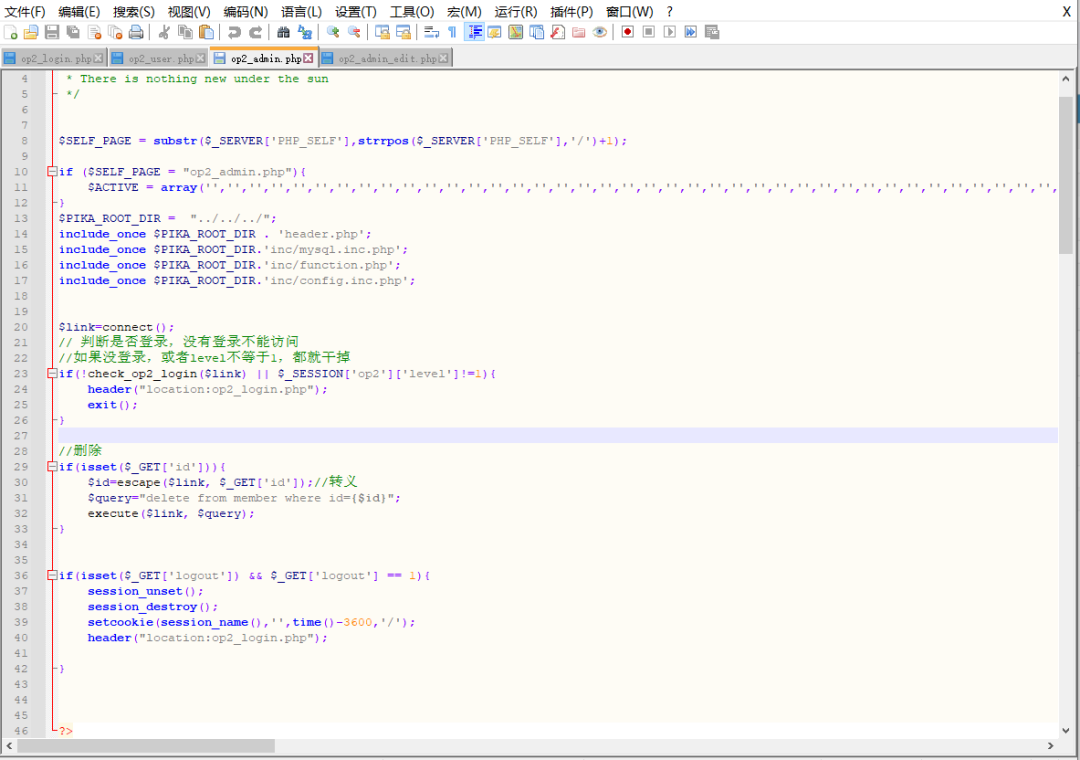Click the Close document toolbar icon
This screenshot has height=760, width=1080.
(x=94, y=32)
